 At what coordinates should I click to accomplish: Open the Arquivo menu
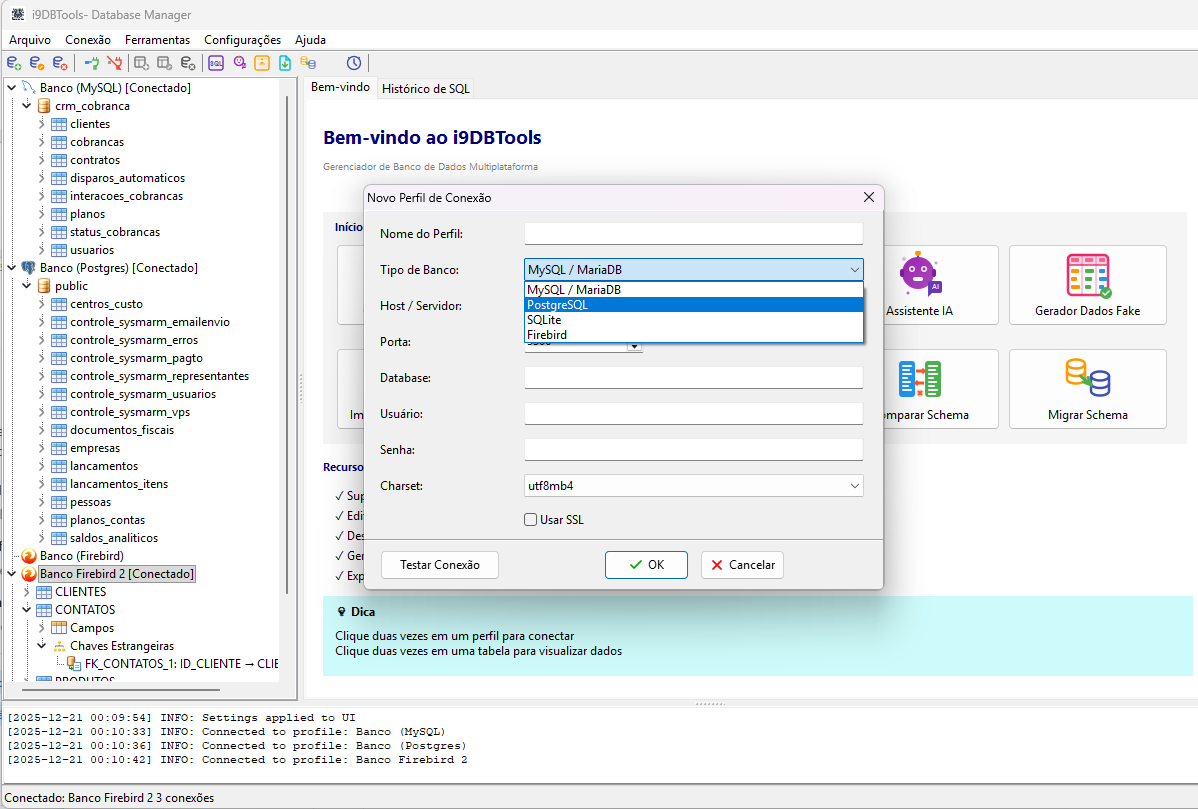click(30, 40)
